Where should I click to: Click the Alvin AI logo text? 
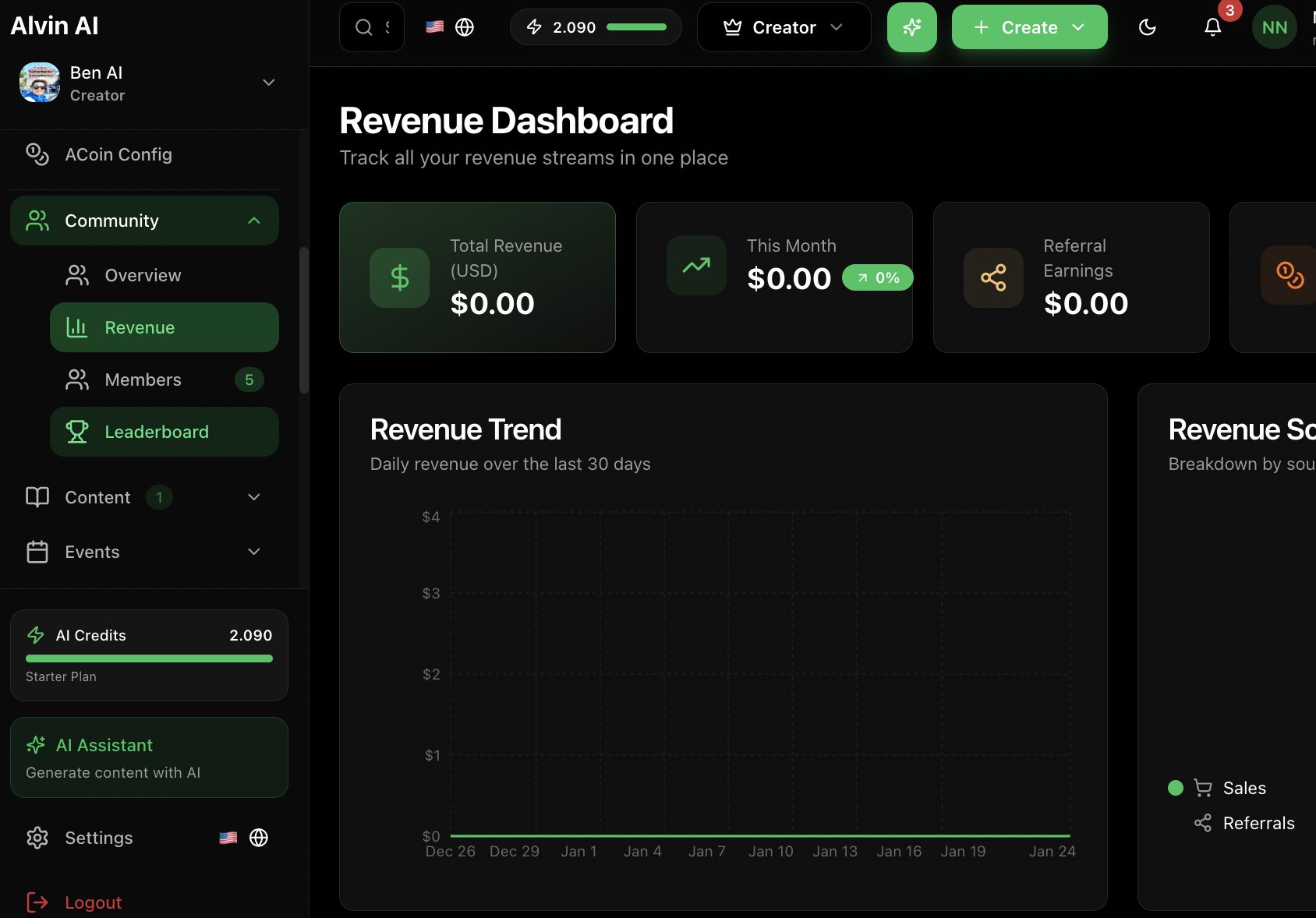click(55, 26)
